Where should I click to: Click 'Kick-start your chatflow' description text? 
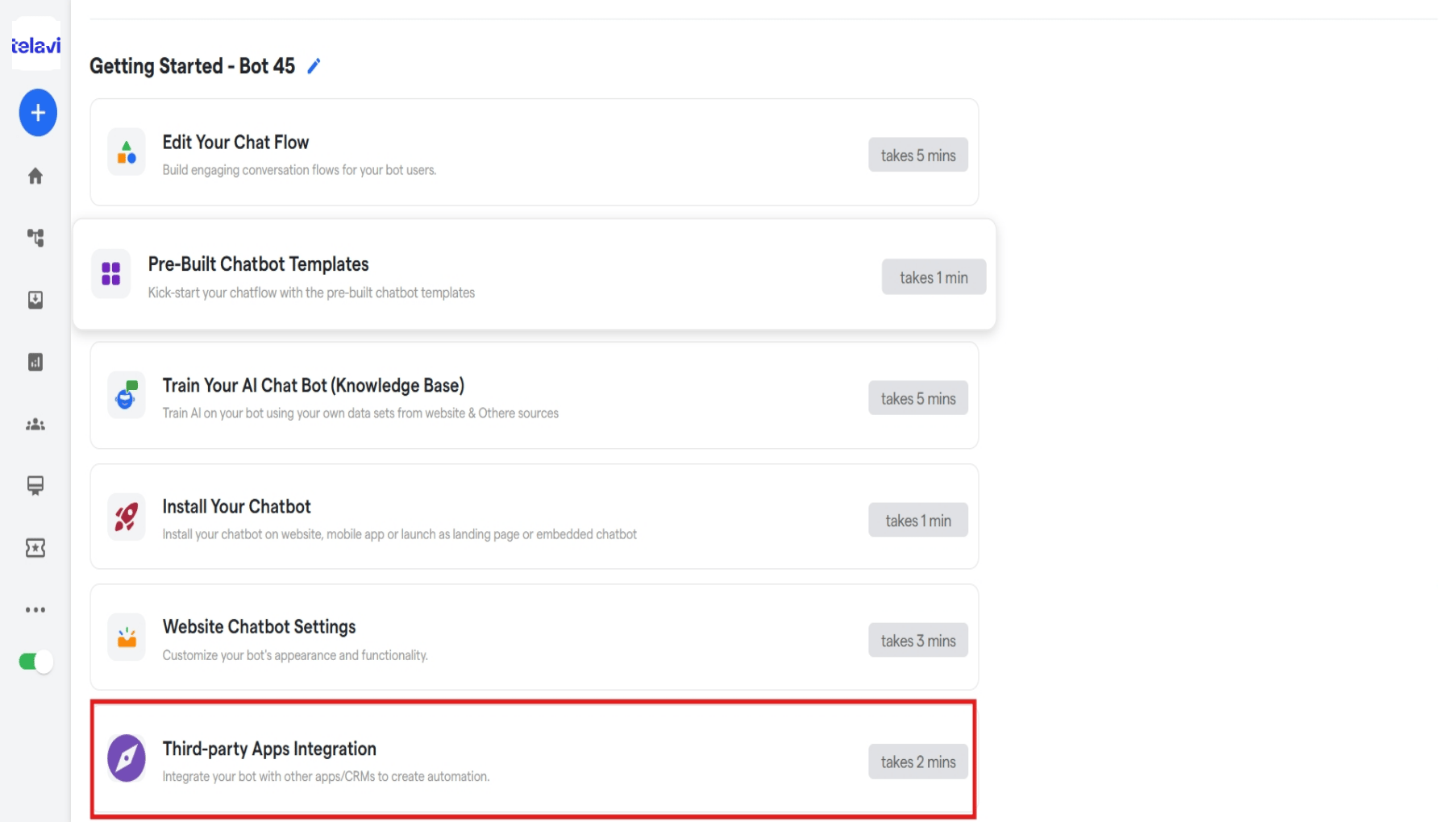point(311,293)
